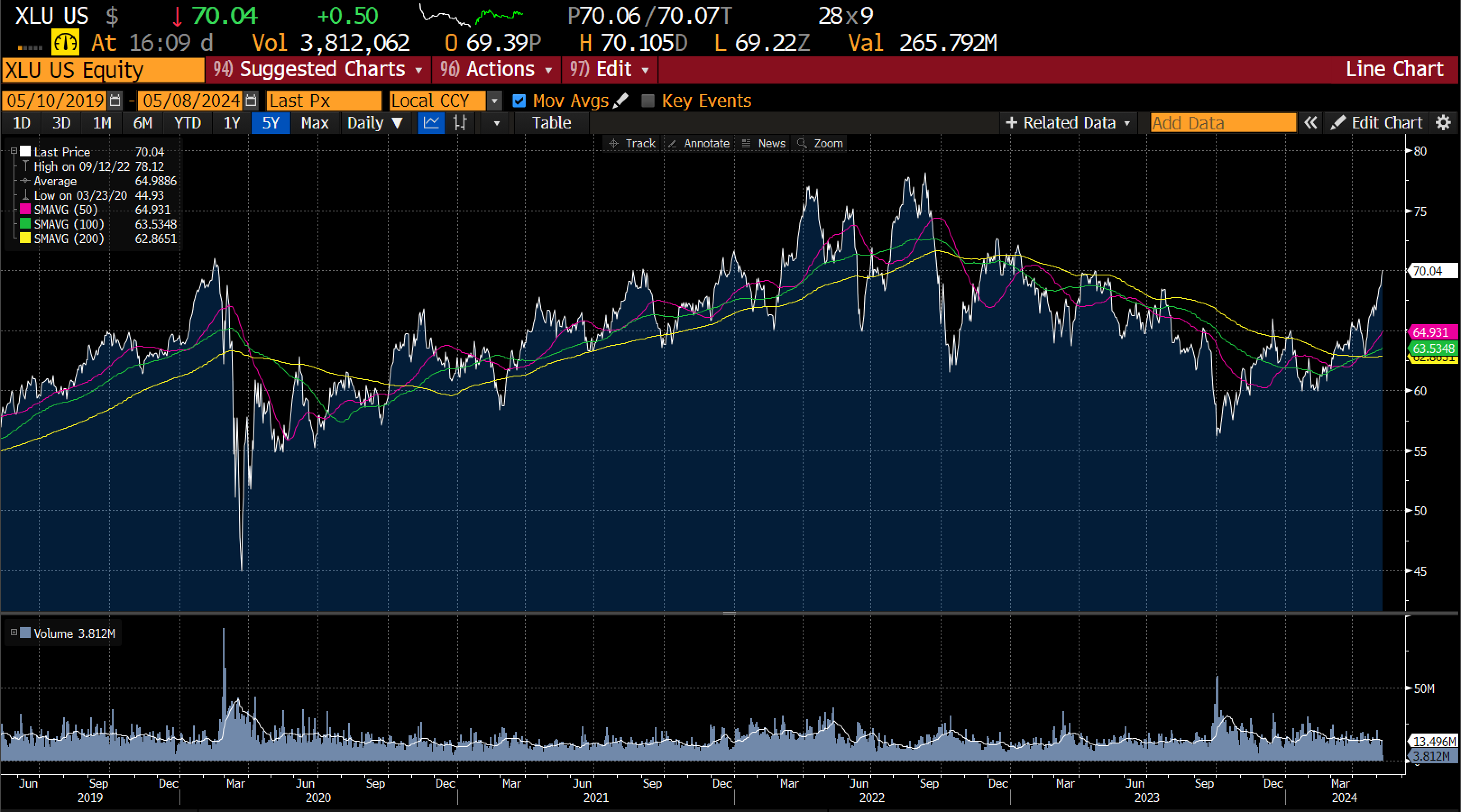Click the panel divider resize handle

coord(730,613)
